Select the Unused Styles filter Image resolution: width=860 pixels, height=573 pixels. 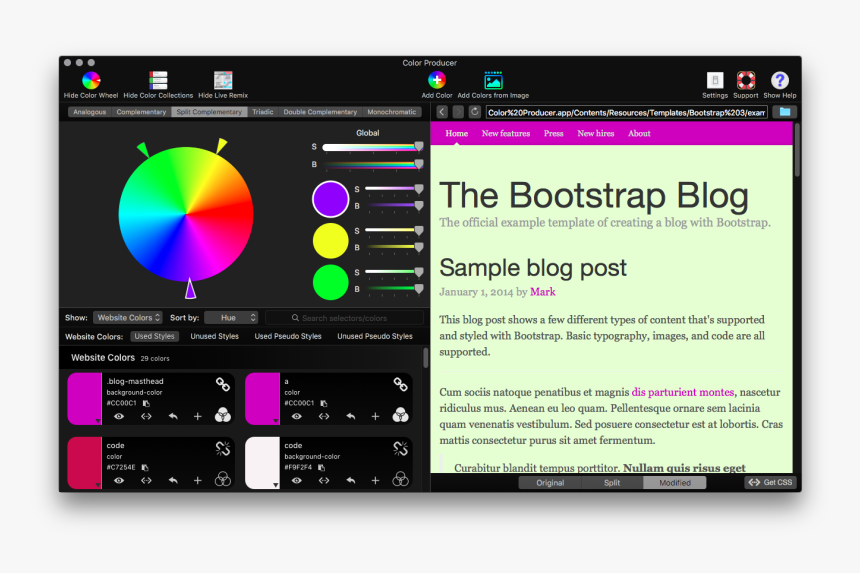(214, 336)
